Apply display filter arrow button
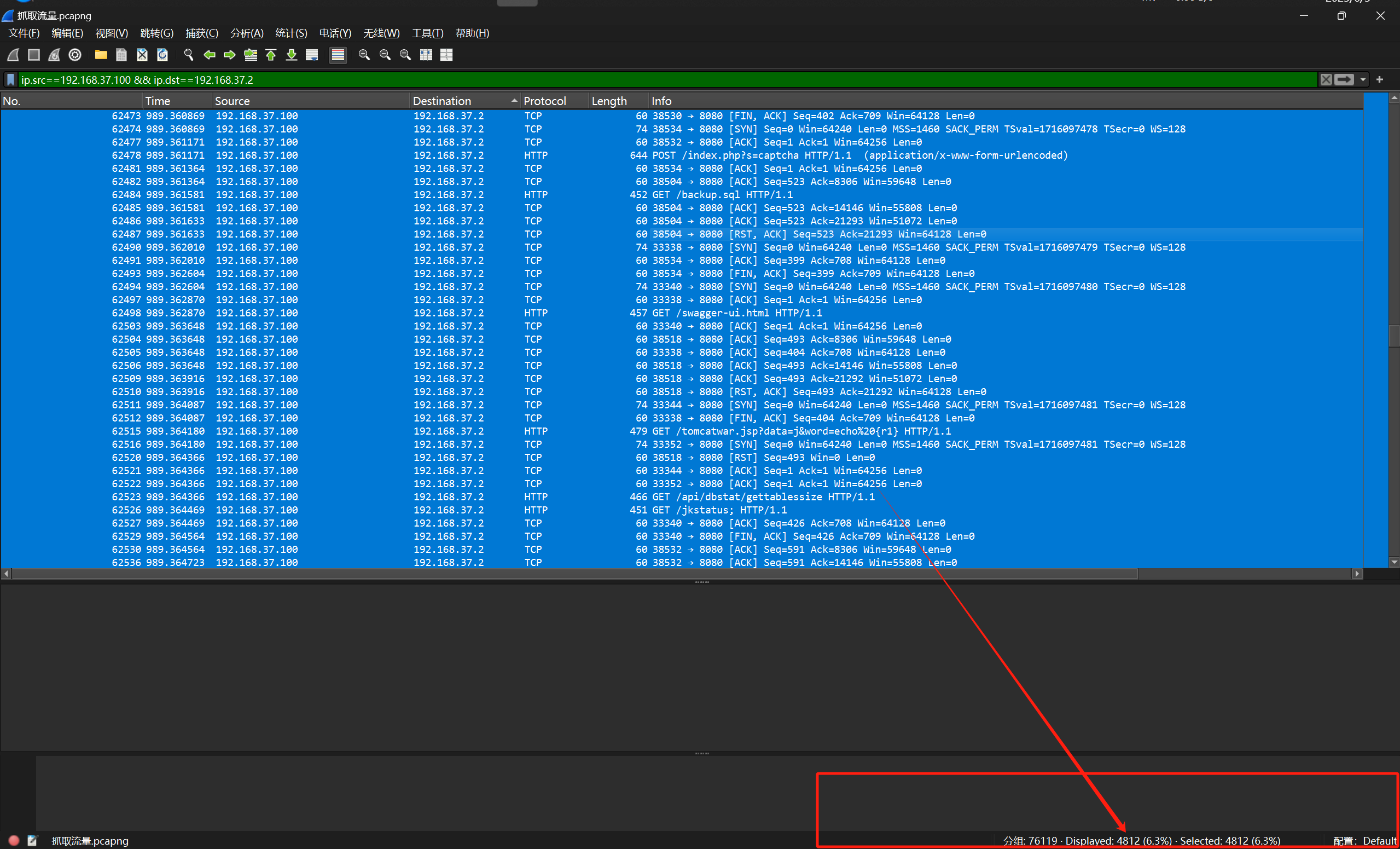This screenshot has height=849, width=1400. tap(1344, 79)
